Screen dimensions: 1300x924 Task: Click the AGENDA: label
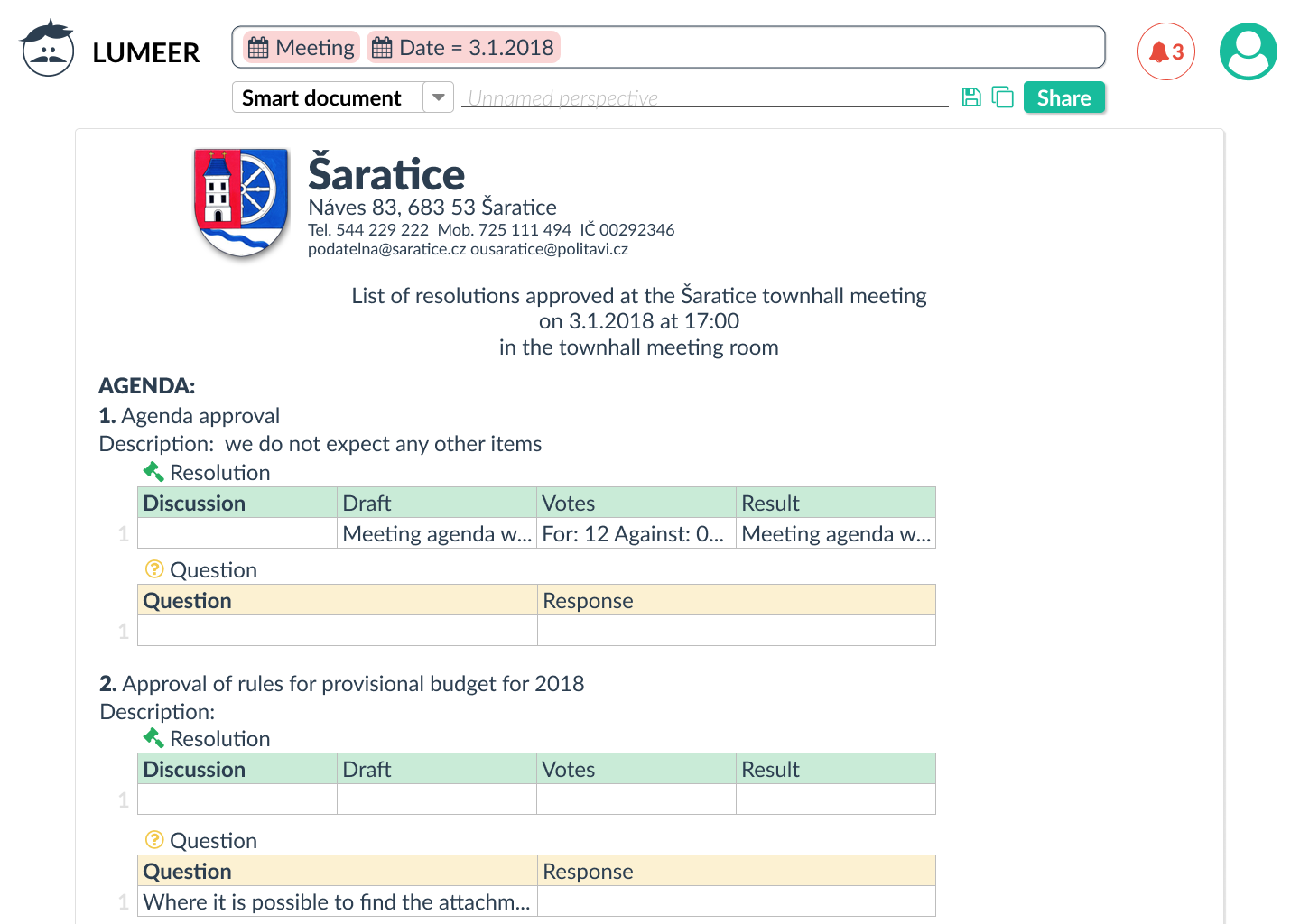[147, 385]
